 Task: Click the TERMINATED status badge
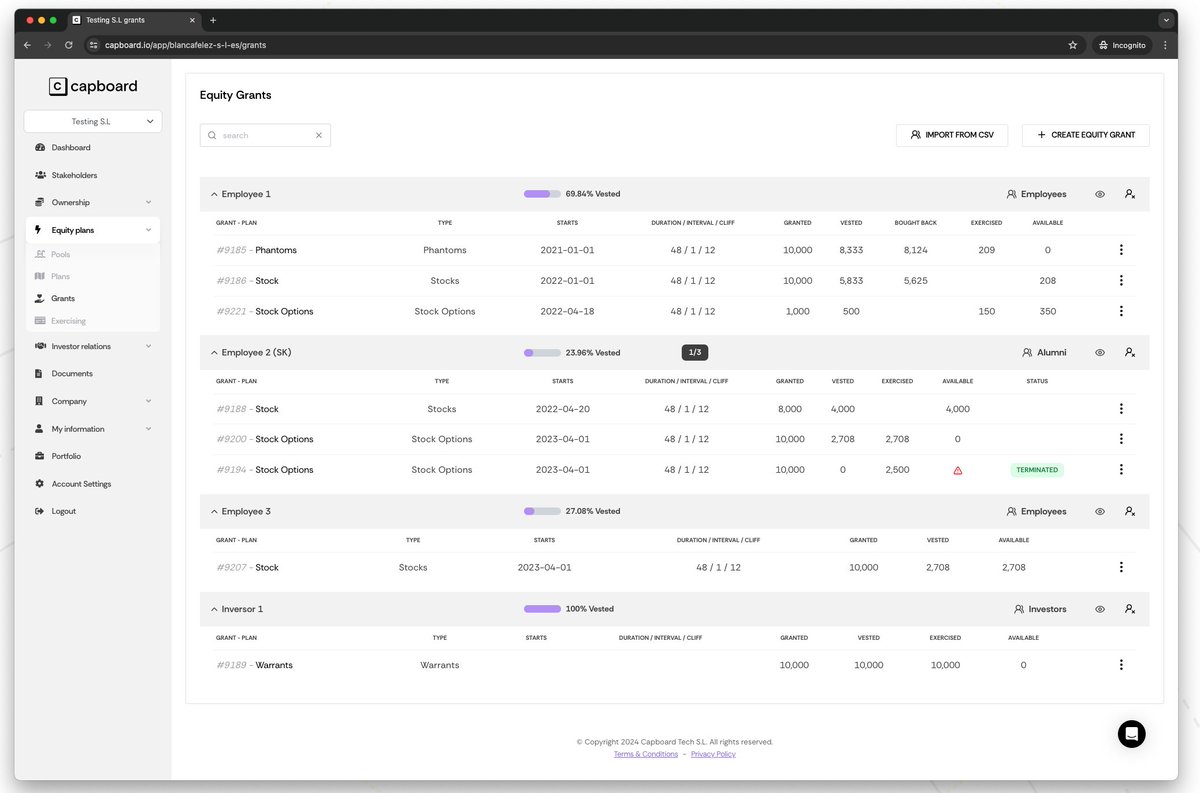click(x=1037, y=469)
